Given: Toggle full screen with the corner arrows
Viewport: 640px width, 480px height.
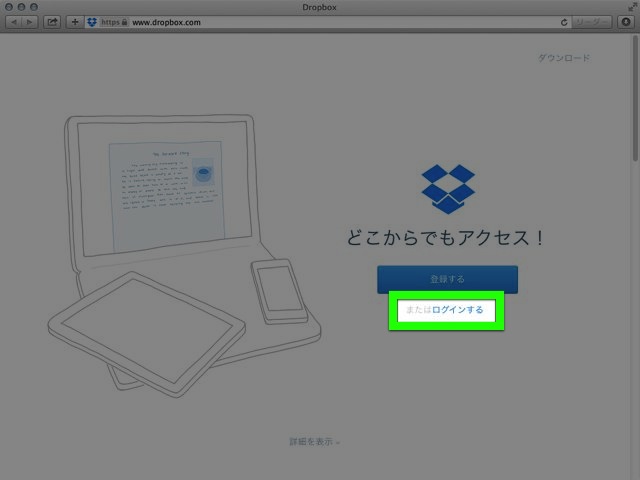Looking at the screenshot, I should pos(632,7).
